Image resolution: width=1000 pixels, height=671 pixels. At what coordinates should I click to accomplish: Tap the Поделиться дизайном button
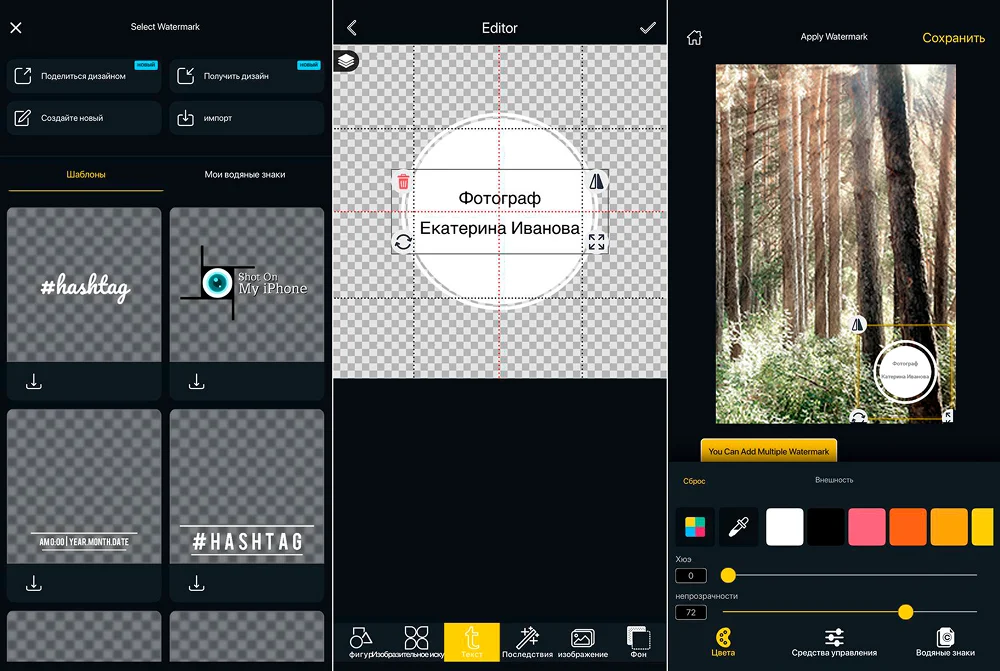(x=84, y=76)
